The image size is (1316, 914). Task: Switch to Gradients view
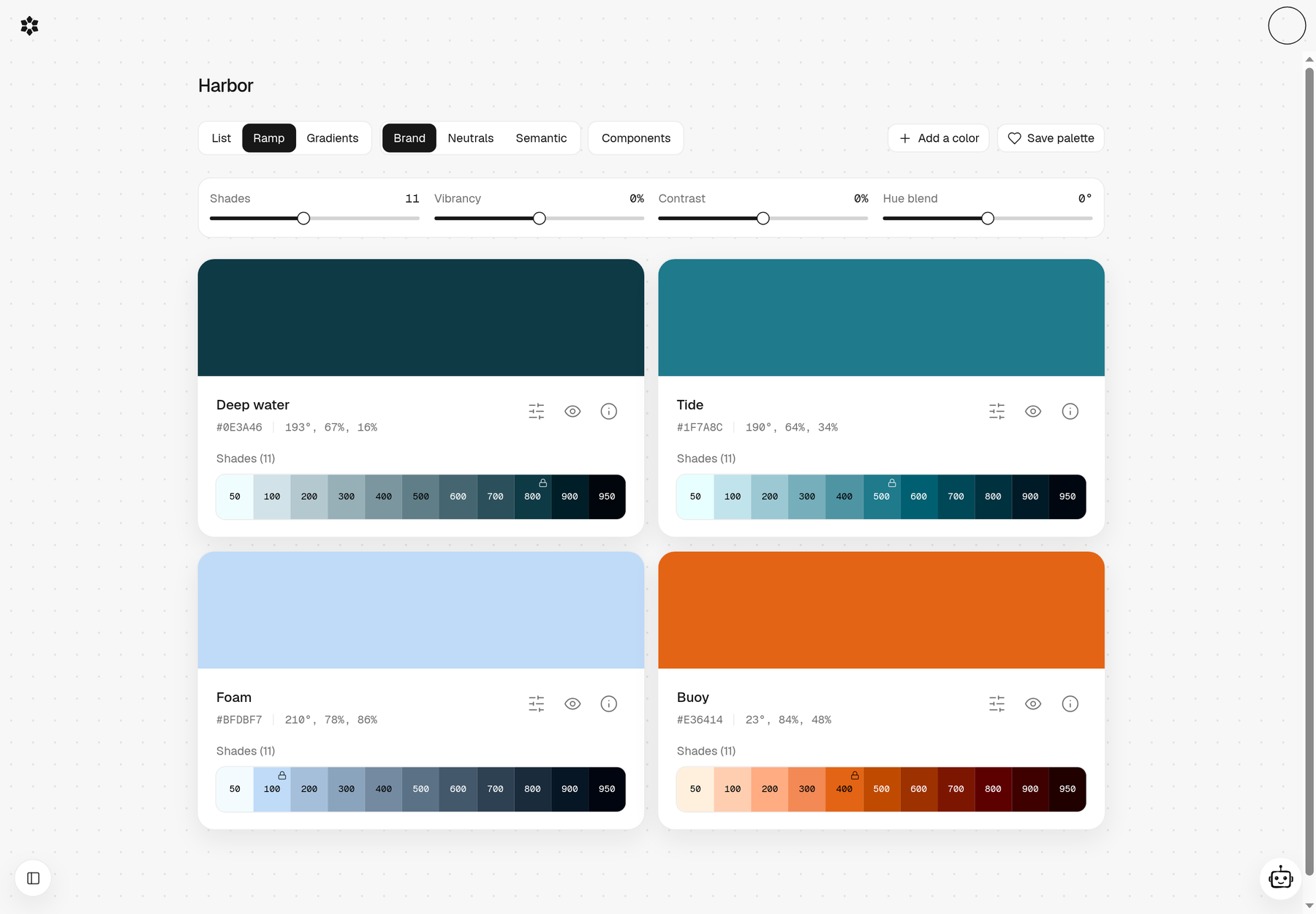point(333,138)
